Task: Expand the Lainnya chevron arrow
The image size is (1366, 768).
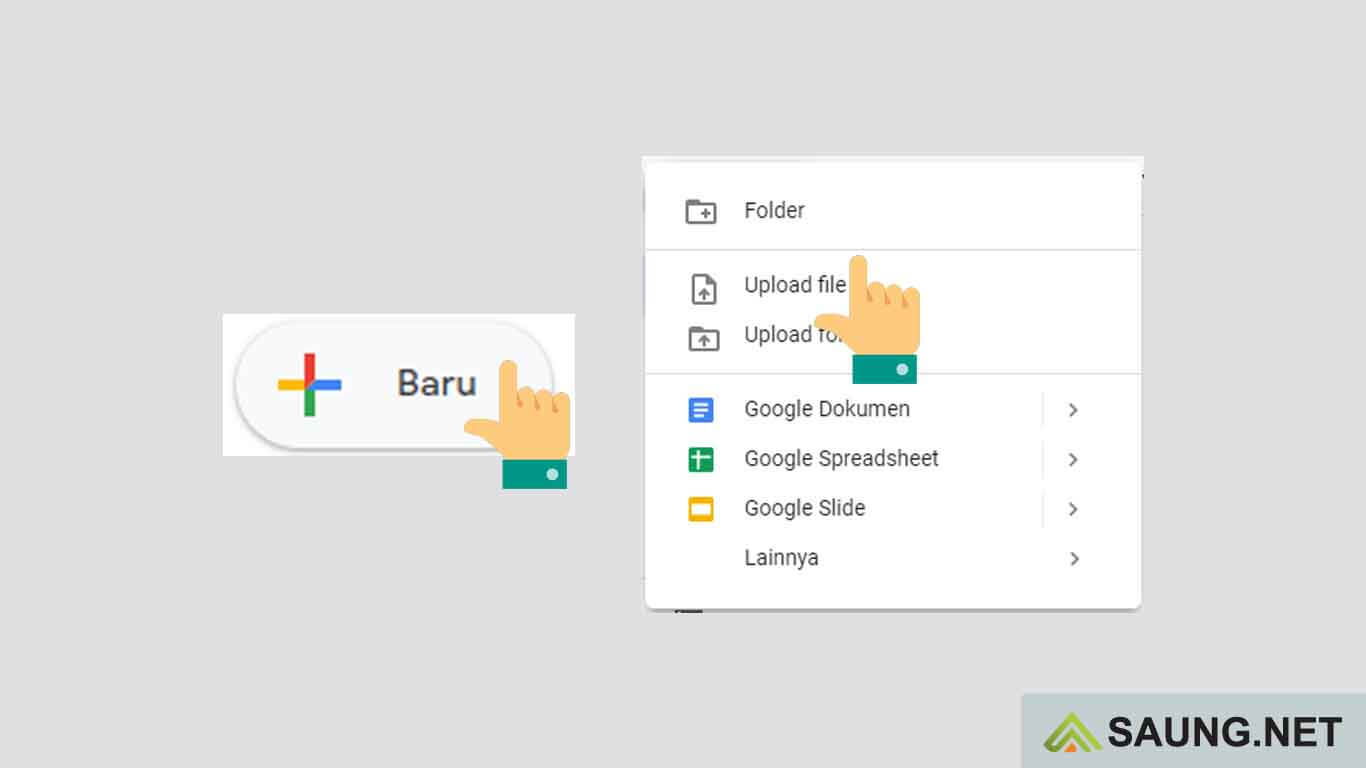Action: pyautogui.click(x=1074, y=559)
